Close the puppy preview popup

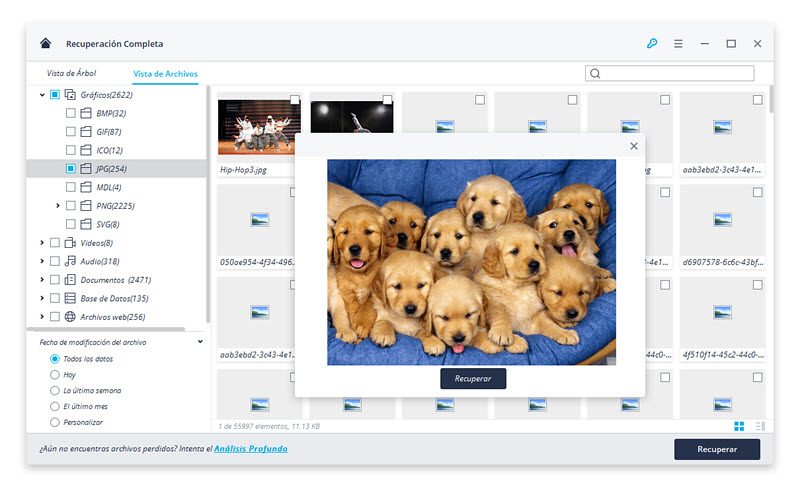point(634,146)
